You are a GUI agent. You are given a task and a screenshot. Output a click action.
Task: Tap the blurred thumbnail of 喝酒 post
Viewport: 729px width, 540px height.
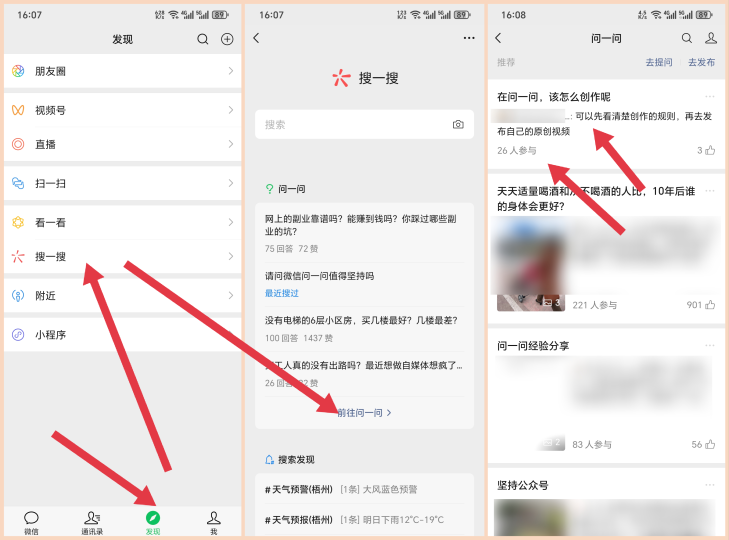[x=530, y=264]
